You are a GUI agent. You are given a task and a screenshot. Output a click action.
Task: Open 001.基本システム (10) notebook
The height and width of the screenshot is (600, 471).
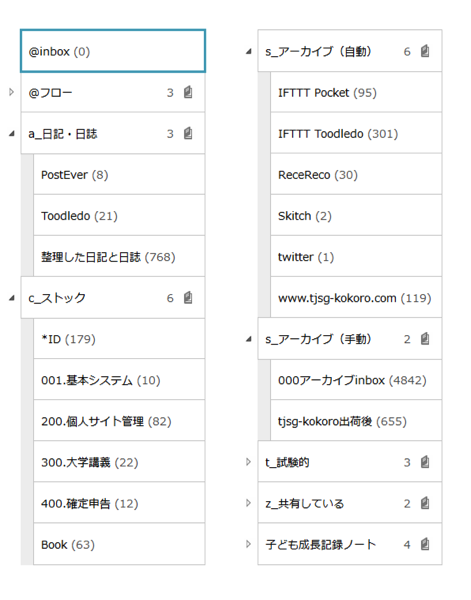click(119, 380)
